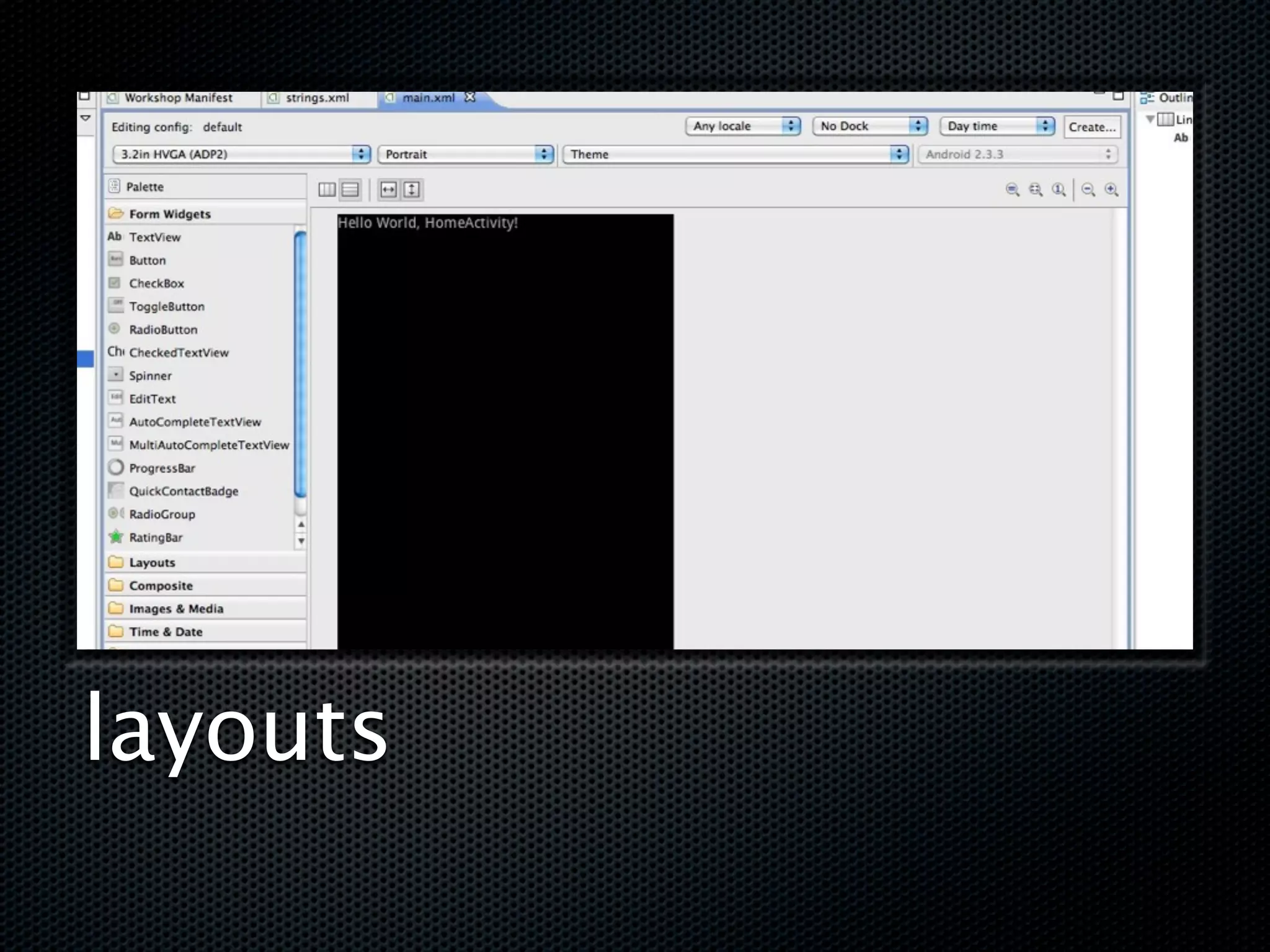
Task: Switch to horizontal layout orientation icon
Action: click(x=327, y=190)
